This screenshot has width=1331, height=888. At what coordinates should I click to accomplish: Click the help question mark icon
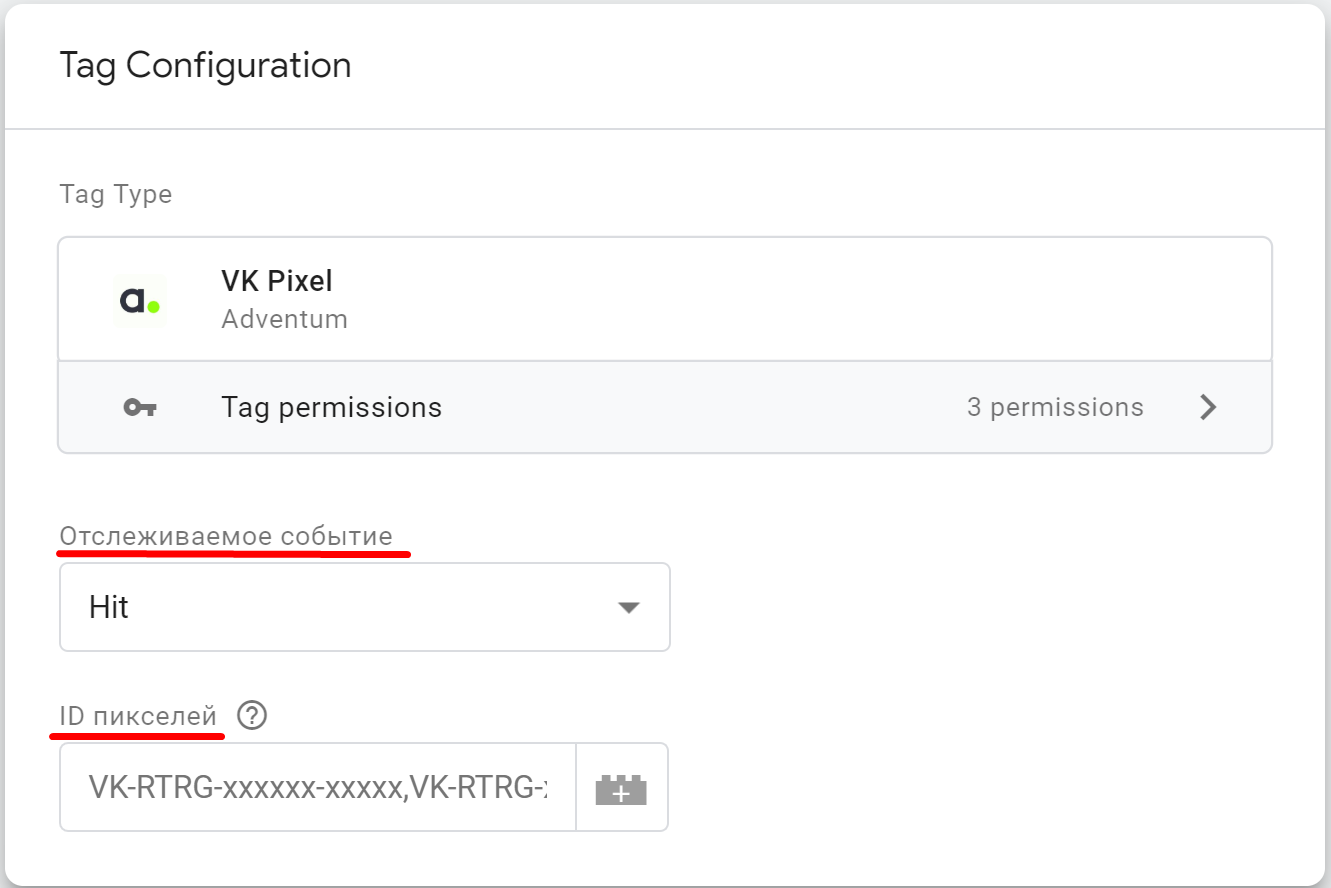253,716
